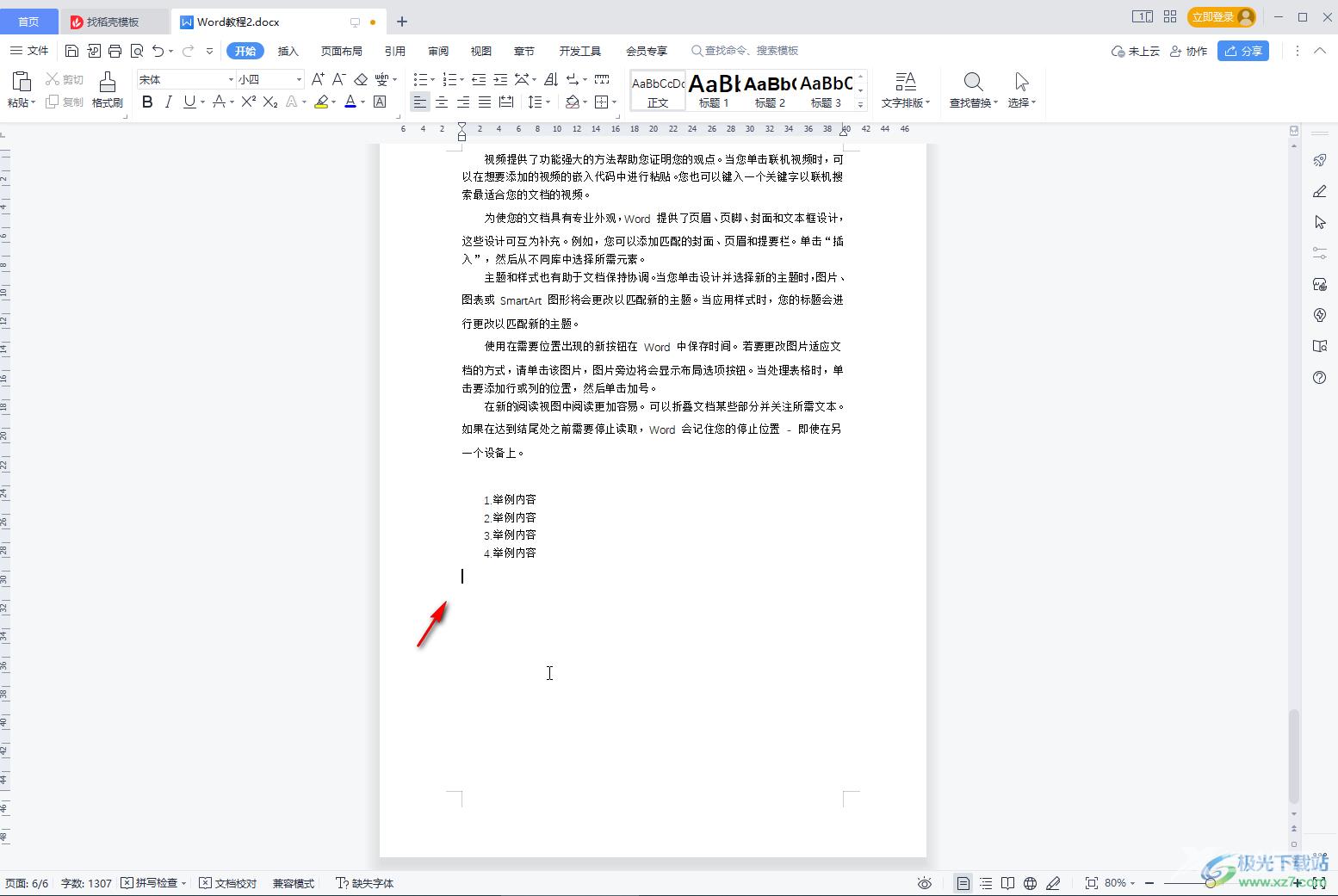Image resolution: width=1338 pixels, height=896 pixels.
Task: Expand the styles gallery more arrow
Action: click(x=860, y=104)
